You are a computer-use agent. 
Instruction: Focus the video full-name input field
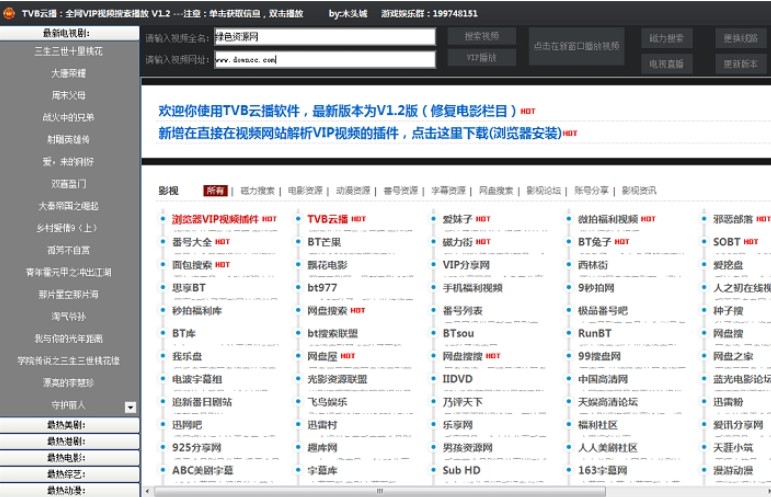coord(325,37)
